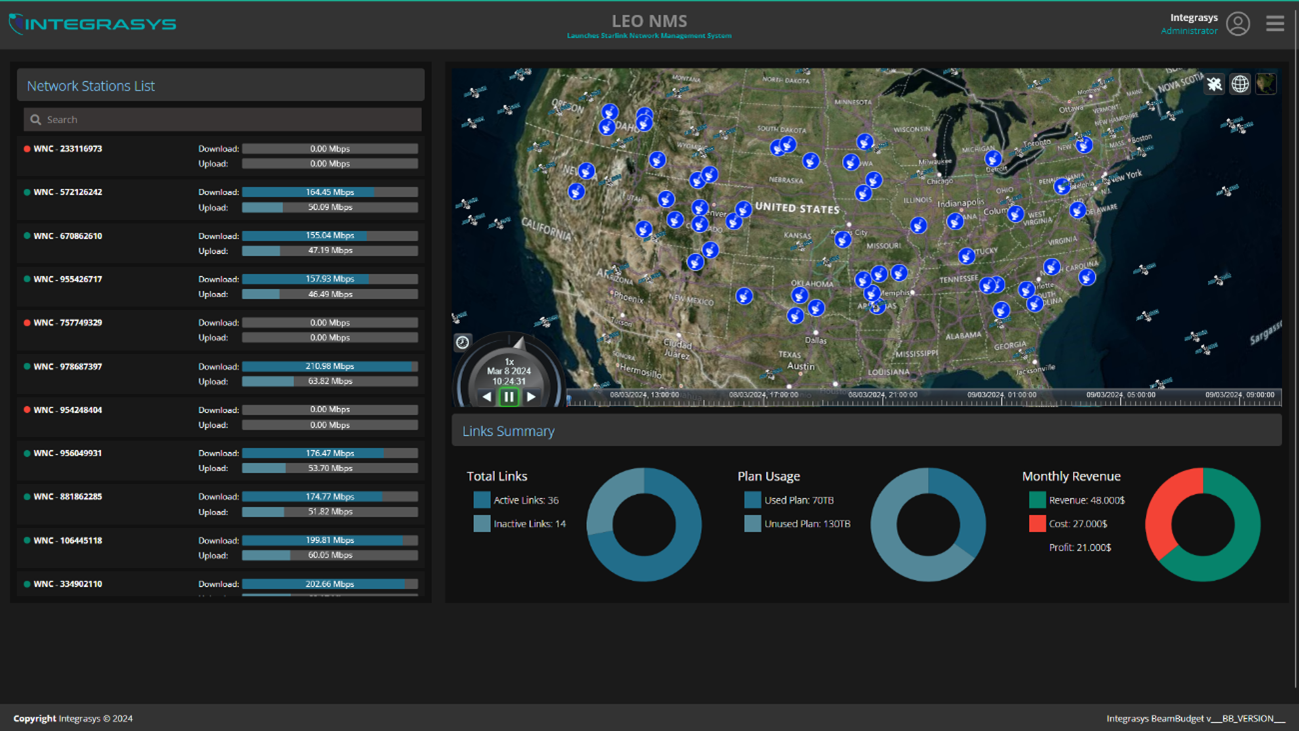Pause the simulation playback
Viewport: 1299px width, 731px height.
508,396
